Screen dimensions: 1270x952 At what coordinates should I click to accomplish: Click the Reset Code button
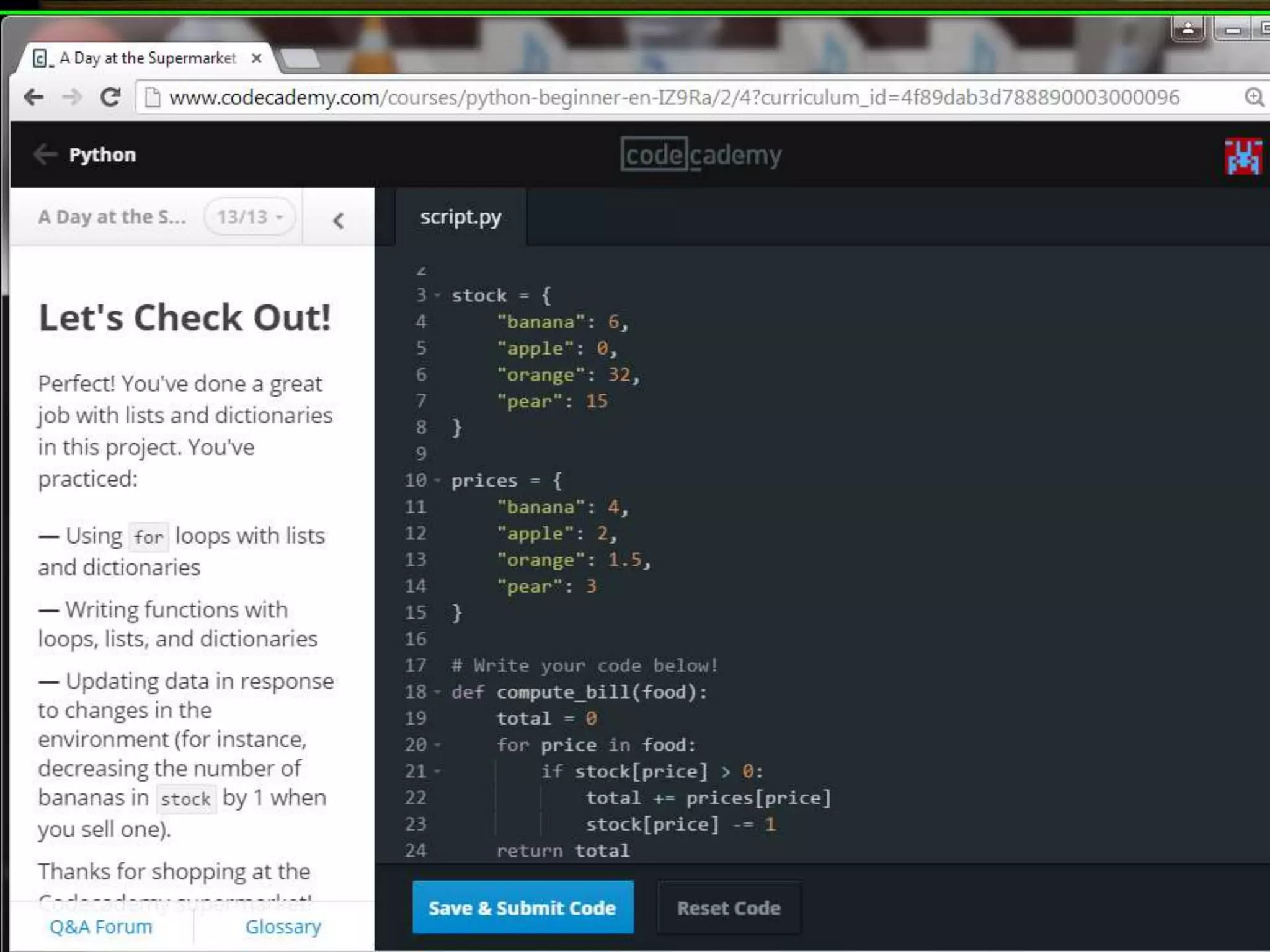(729, 908)
